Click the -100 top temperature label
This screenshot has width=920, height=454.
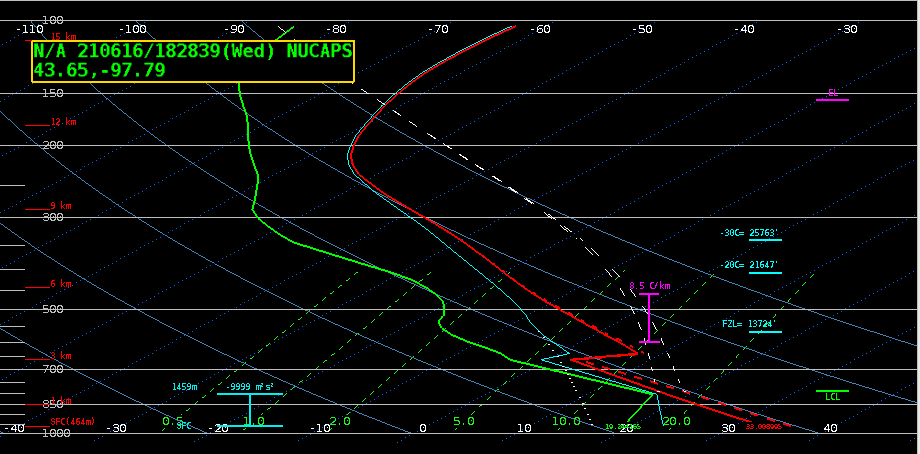coord(132,29)
